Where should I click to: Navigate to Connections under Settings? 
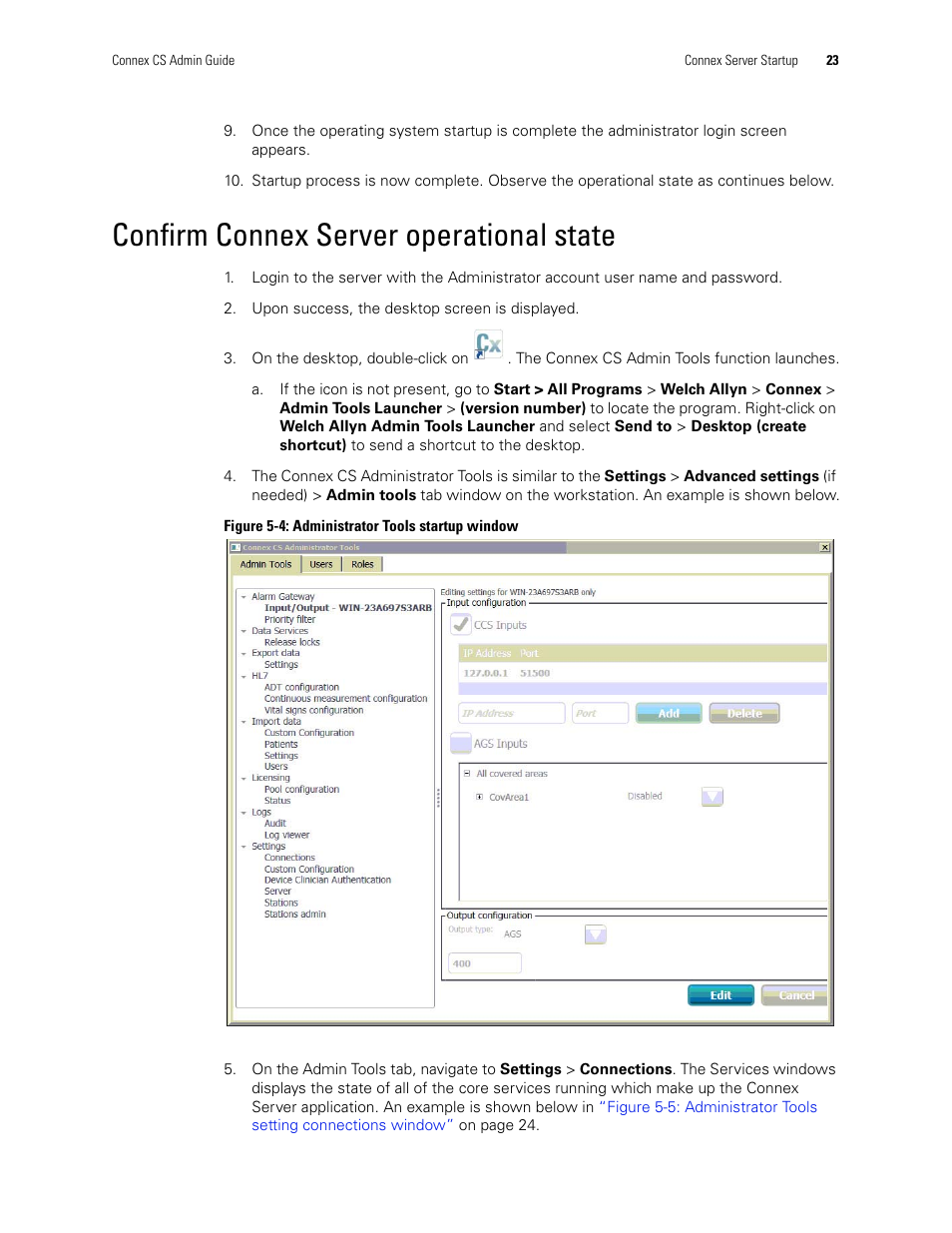click(x=289, y=858)
